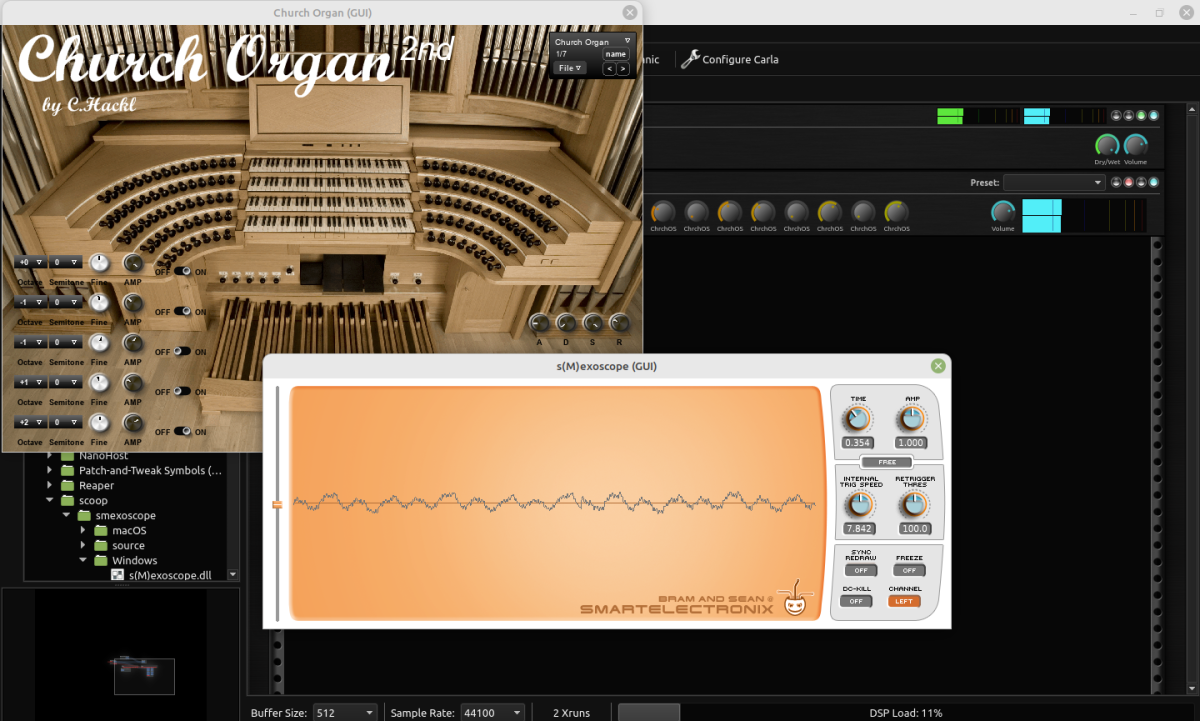This screenshot has height=721, width=1200.
Task: Open the +0 Octave dropdown
Action: coord(31,262)
